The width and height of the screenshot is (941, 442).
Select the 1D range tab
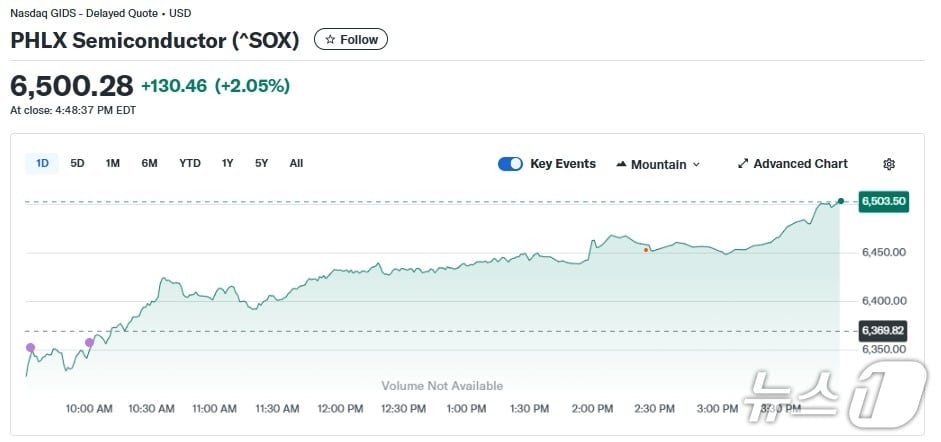click(x=43, y=163)
